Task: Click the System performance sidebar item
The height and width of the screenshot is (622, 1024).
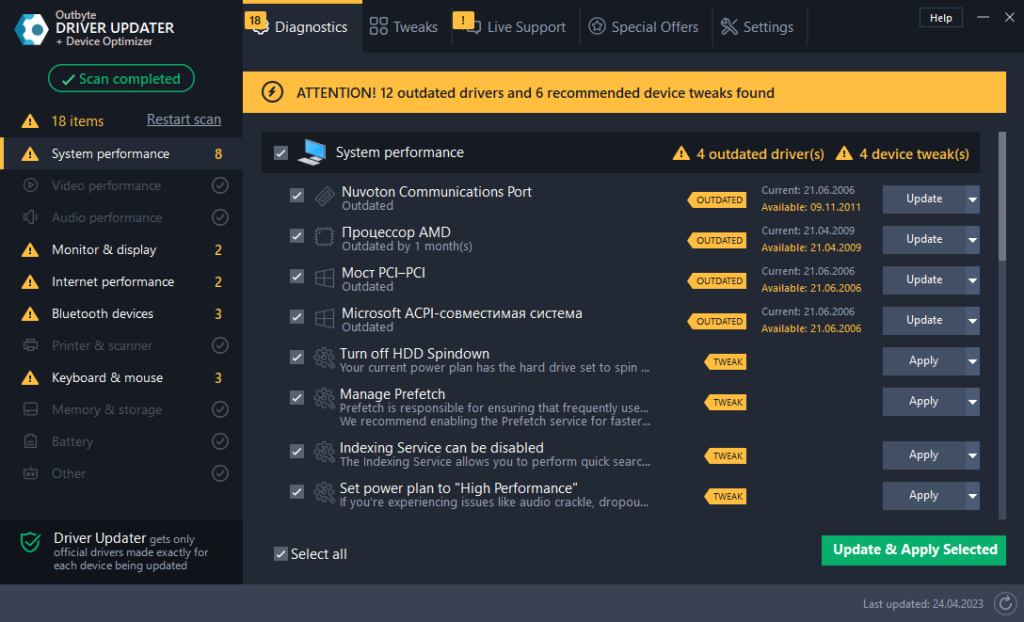Action: coord(121,154)
